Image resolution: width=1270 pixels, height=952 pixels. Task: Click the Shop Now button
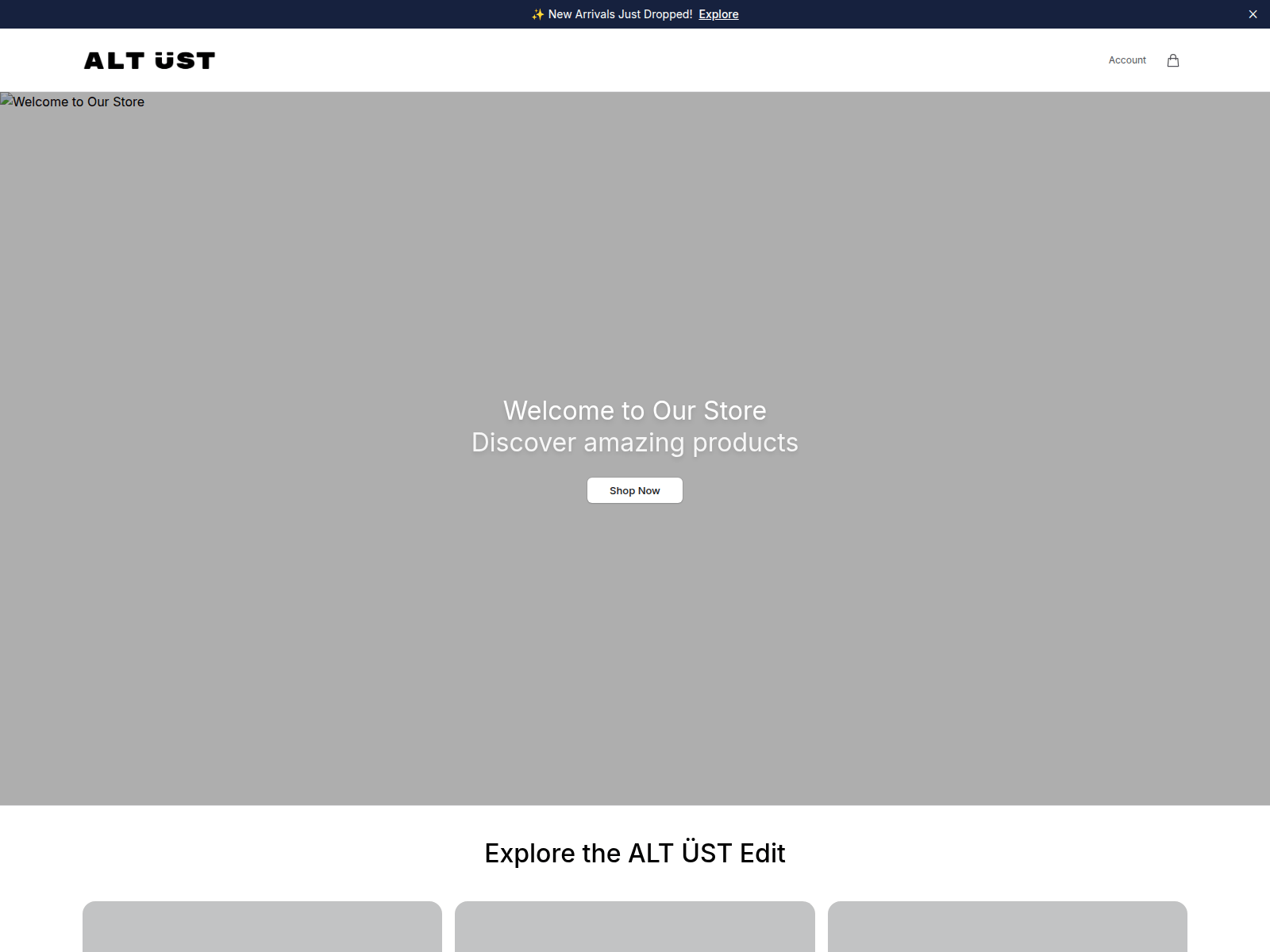click(635, 490)
